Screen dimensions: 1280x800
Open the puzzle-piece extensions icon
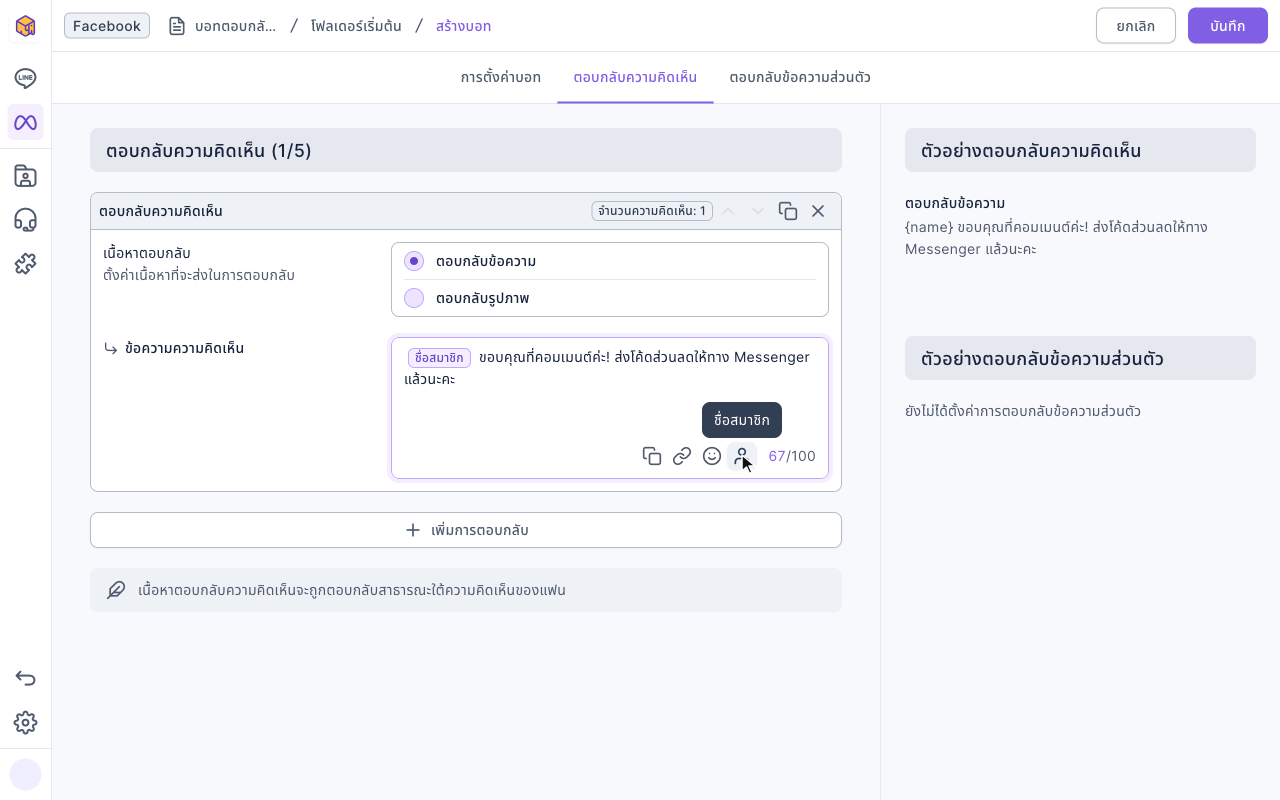pos(26,264)
